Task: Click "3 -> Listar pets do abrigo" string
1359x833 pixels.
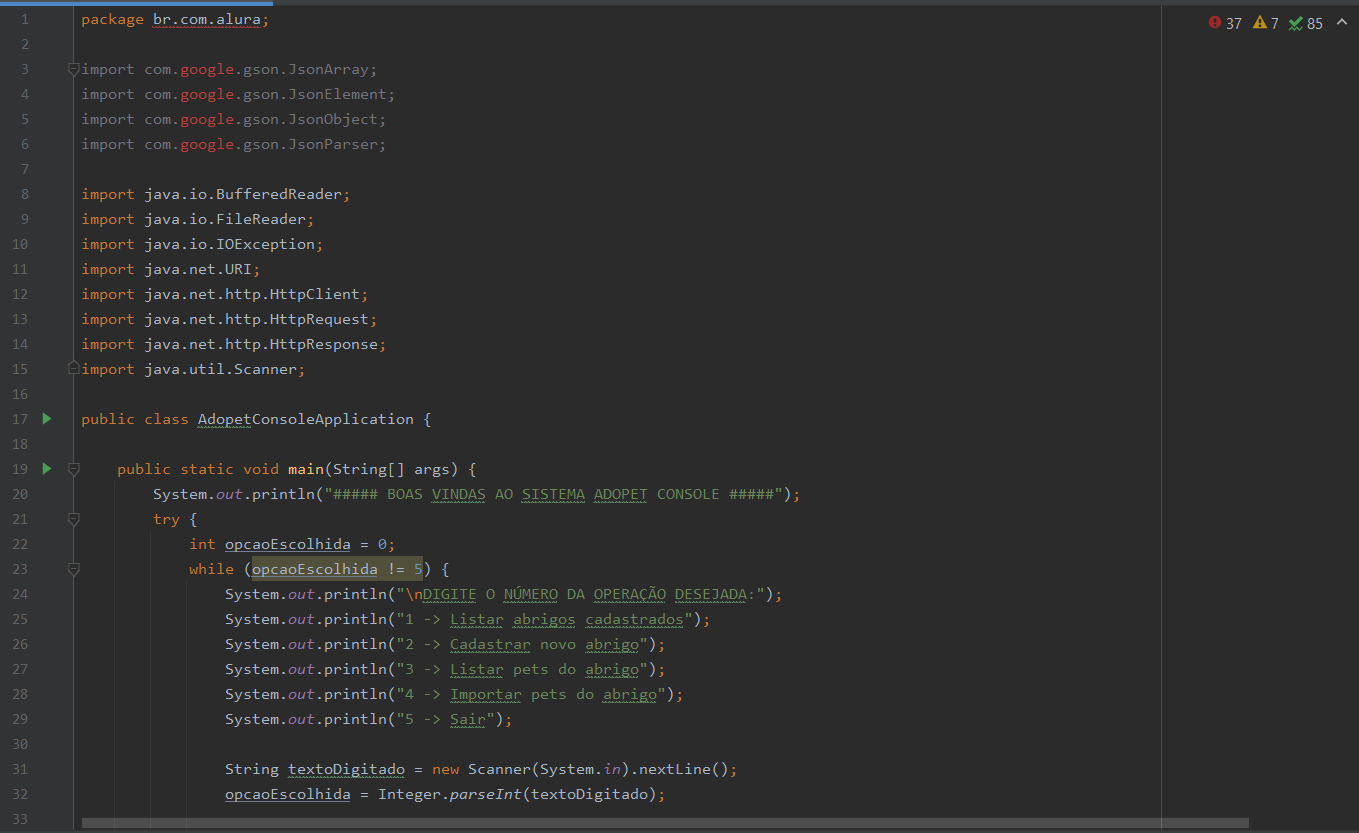Action: pyautogui.click(x=523, y=669)
